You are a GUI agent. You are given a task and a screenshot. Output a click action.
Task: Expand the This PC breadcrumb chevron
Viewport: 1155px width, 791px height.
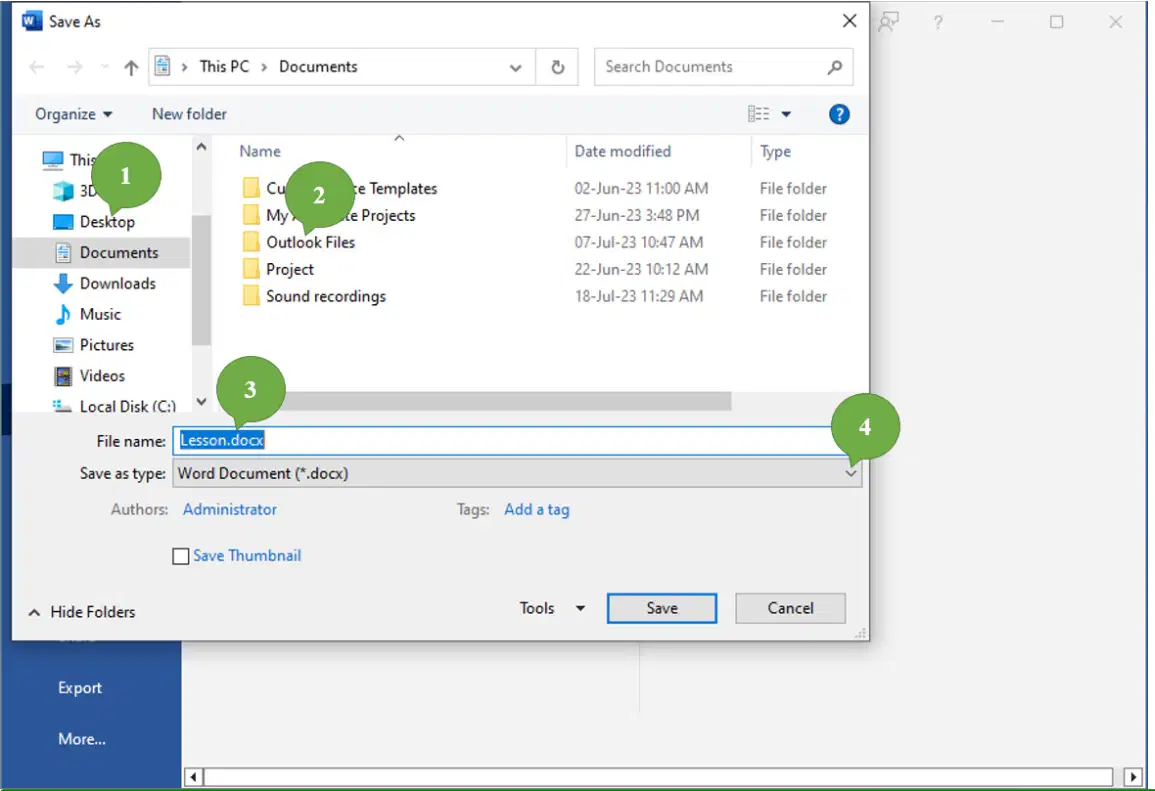coord(264,67)
